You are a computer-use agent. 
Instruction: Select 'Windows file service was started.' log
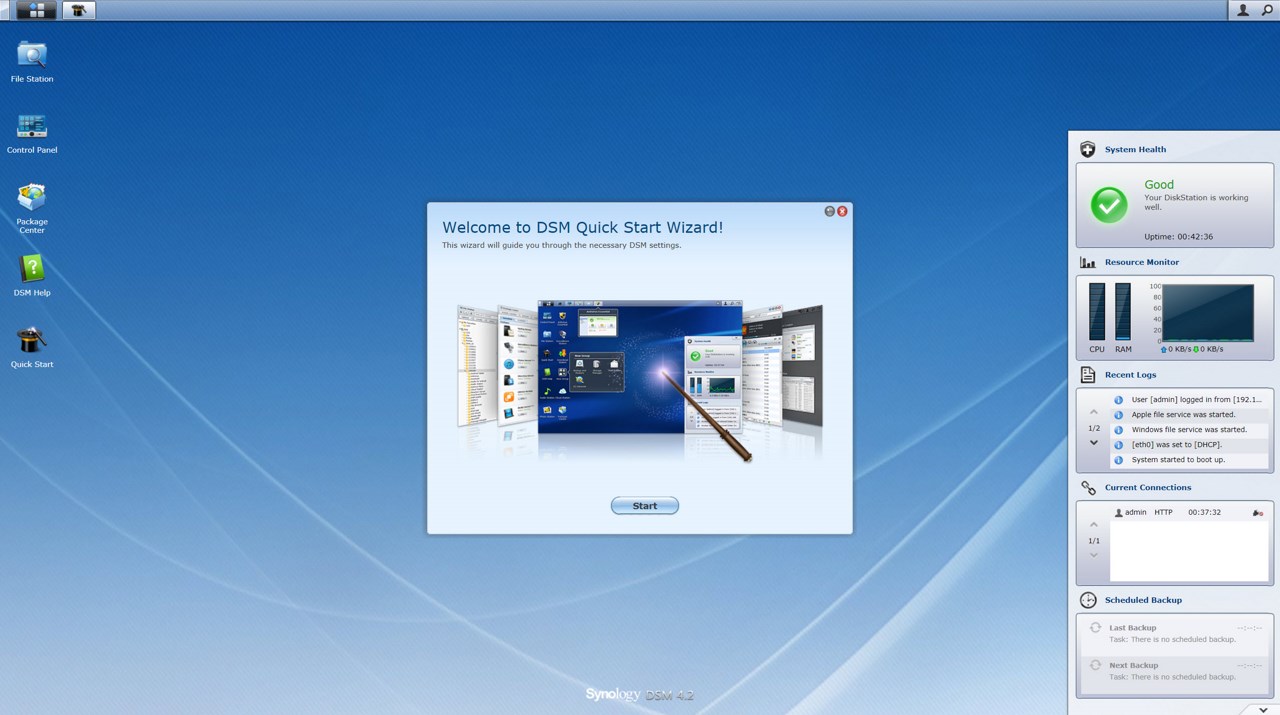[x=1190, y=430]
